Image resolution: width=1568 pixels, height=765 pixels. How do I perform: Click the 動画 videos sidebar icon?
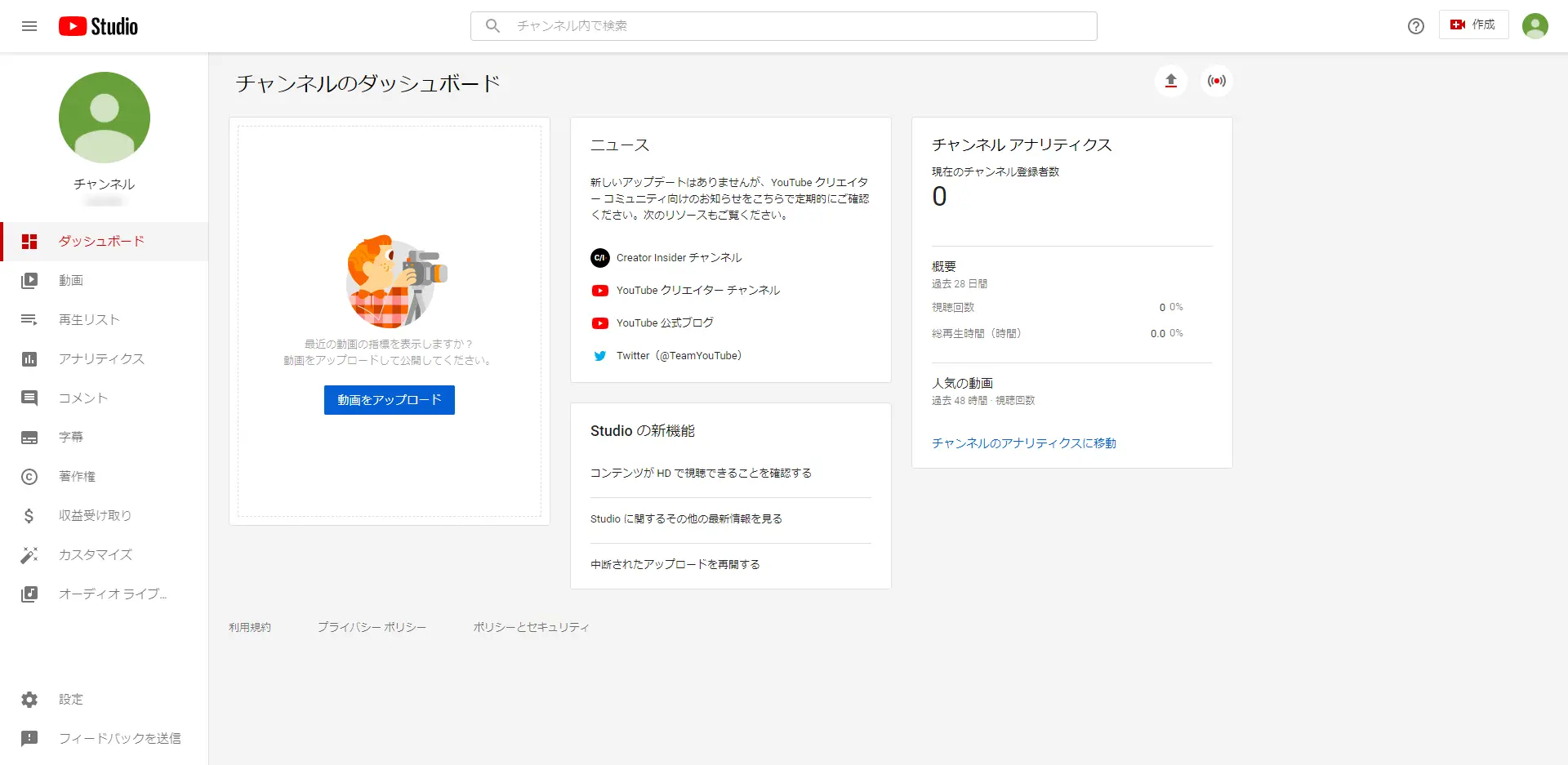[29, 281]
